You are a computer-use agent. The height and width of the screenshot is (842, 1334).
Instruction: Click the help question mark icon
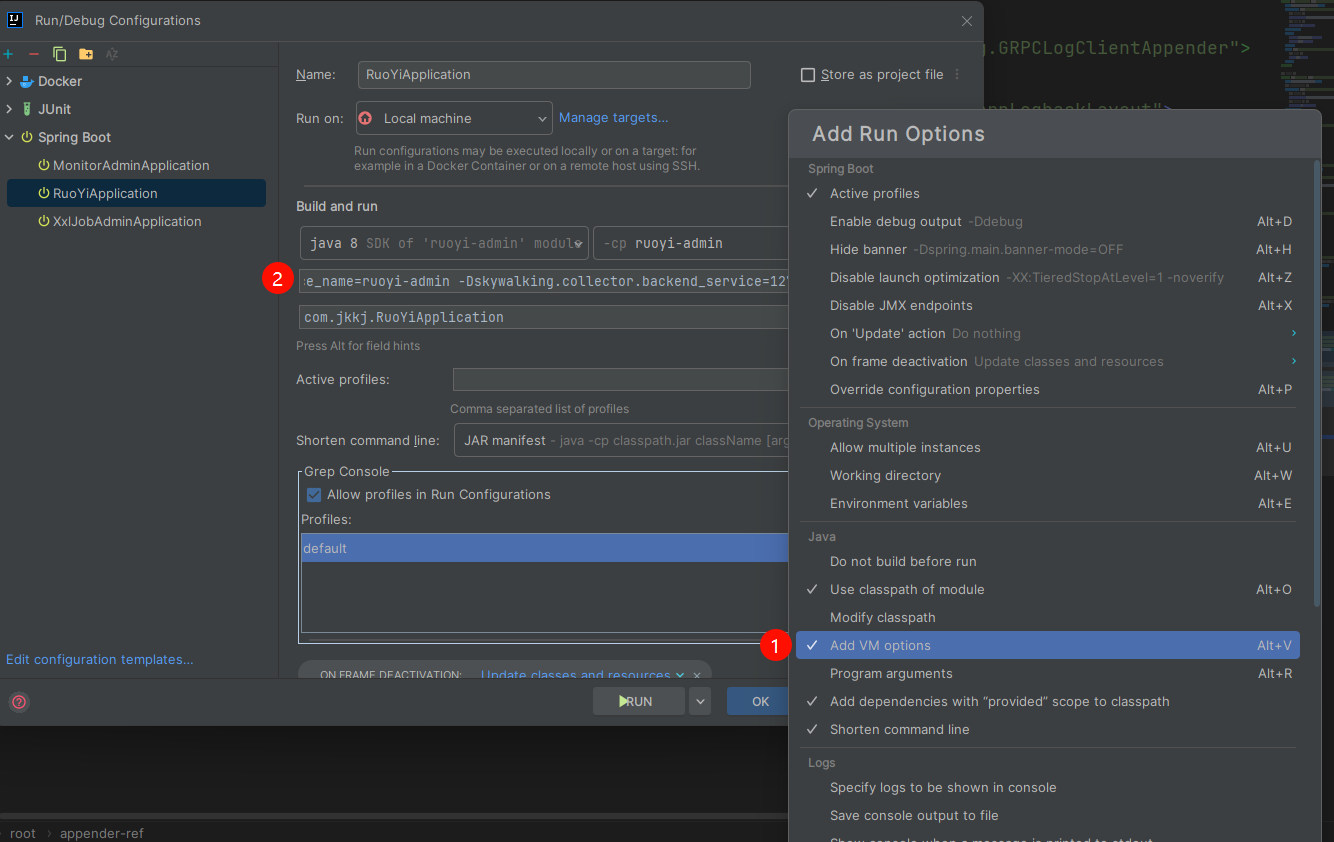pos(18,702)
